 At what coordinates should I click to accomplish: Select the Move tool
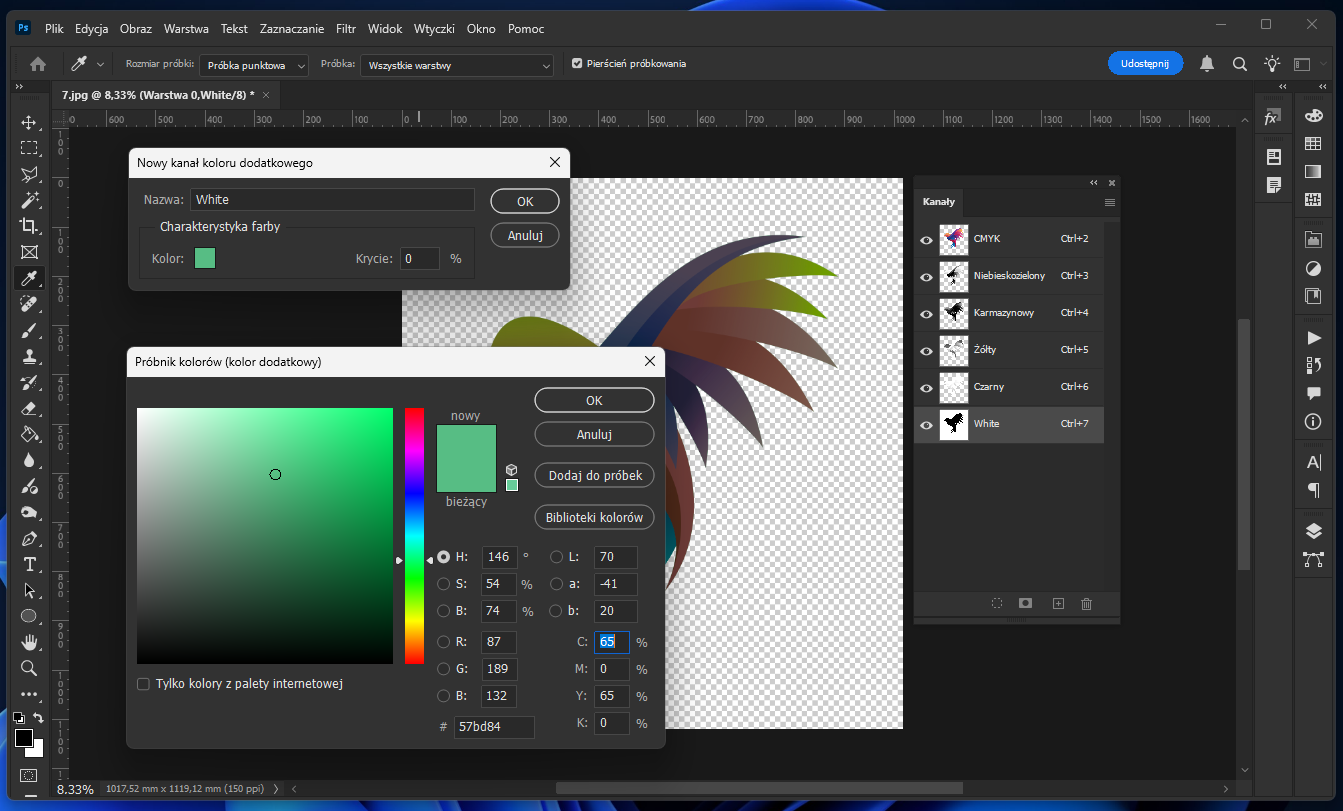[29, 123]
